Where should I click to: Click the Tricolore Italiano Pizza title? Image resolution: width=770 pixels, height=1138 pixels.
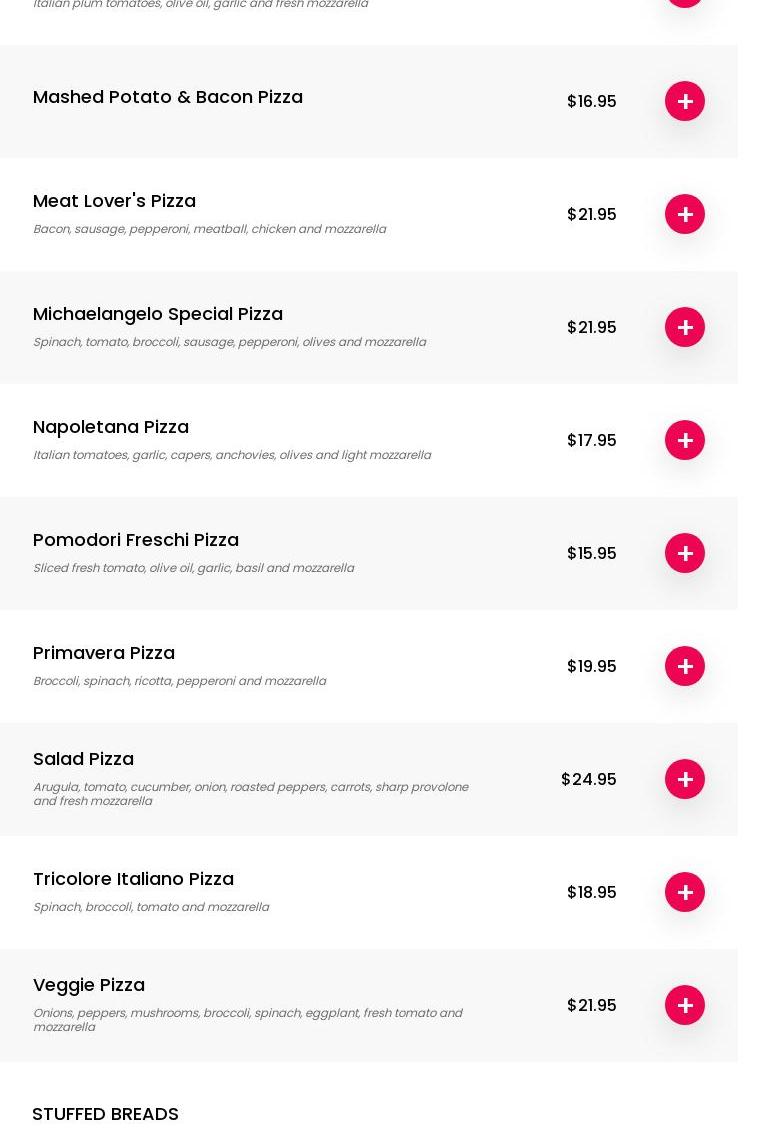[x=133, y=879]
